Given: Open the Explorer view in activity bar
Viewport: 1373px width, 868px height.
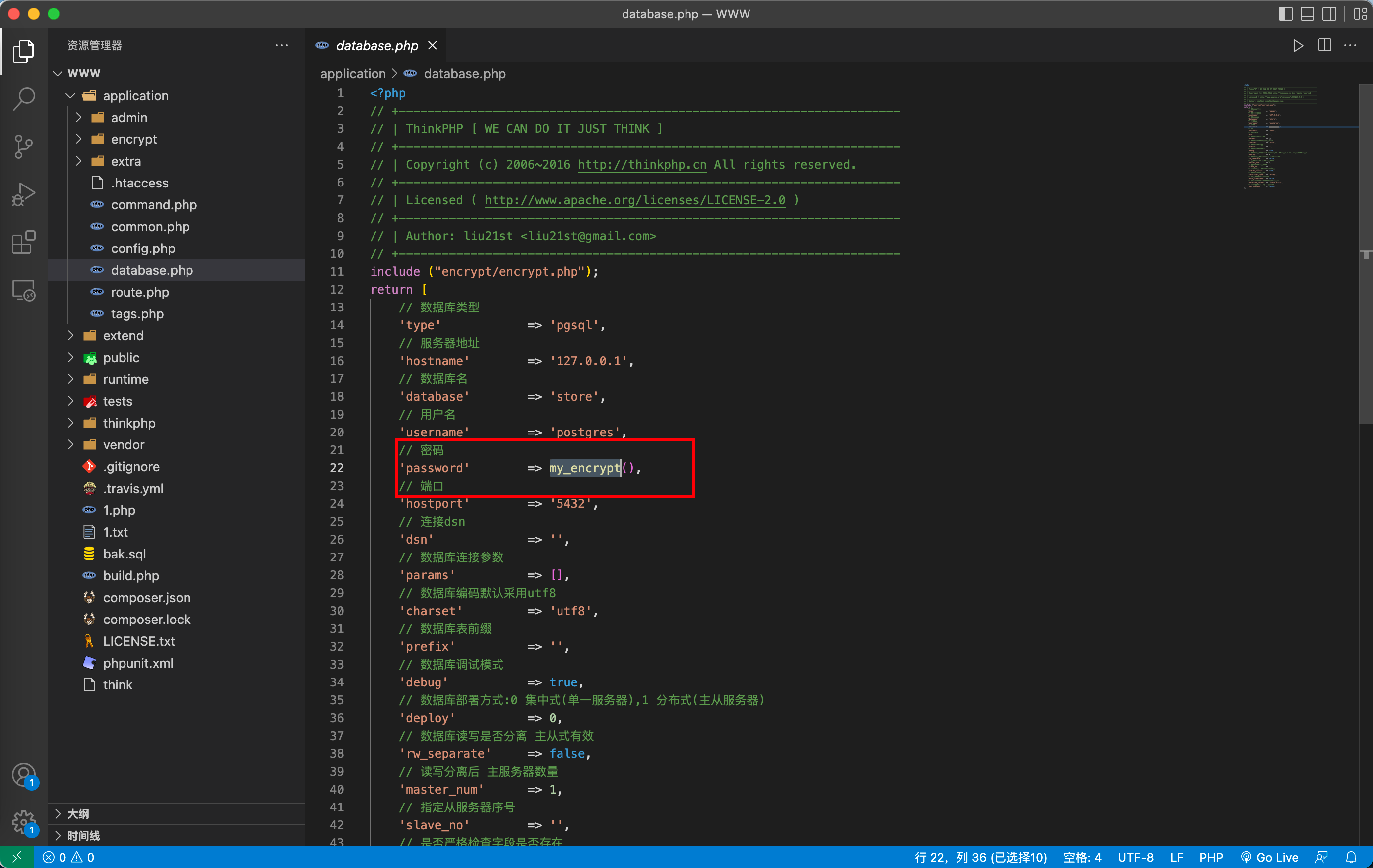Looking at the screenshot, I should point(23,51).
